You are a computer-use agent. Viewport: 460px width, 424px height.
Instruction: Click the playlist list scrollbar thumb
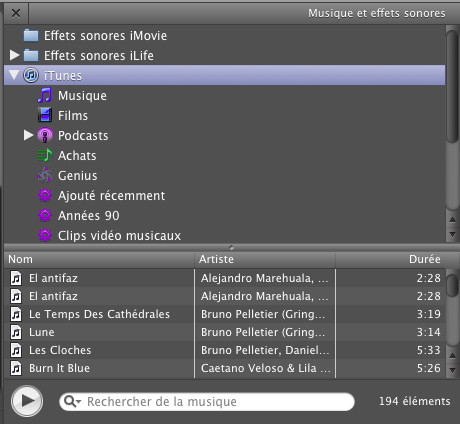pos(452,87)
